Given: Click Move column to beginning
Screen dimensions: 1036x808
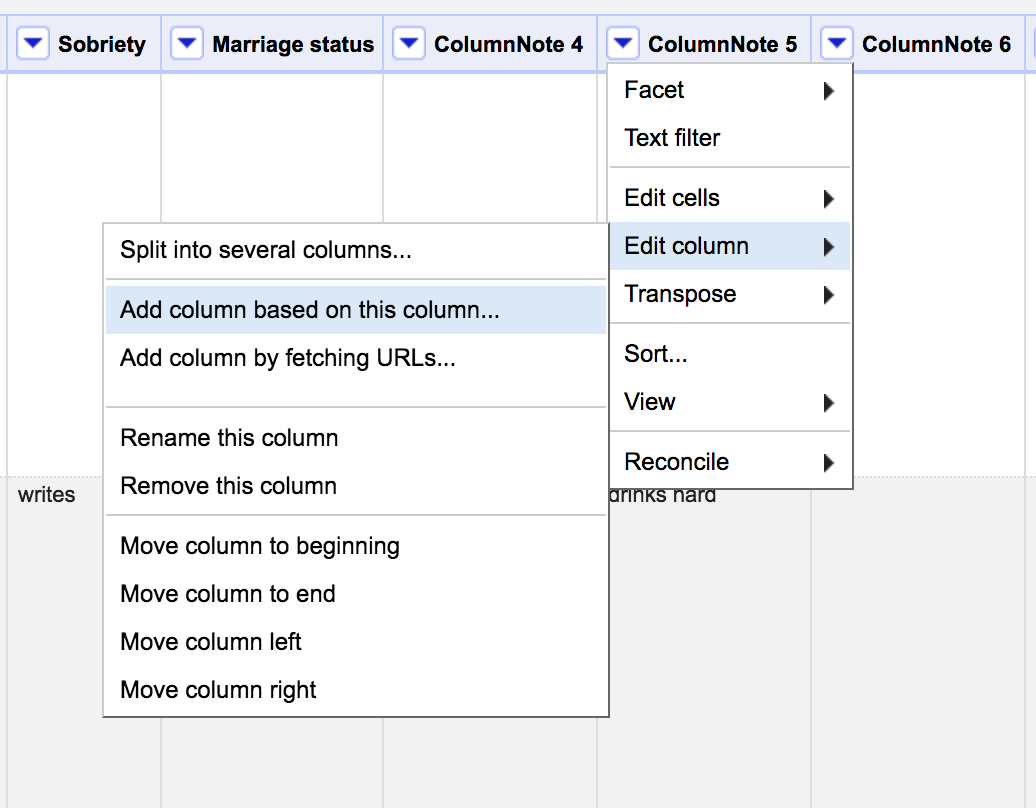Looking at the screenshot, I should point(260,546).
